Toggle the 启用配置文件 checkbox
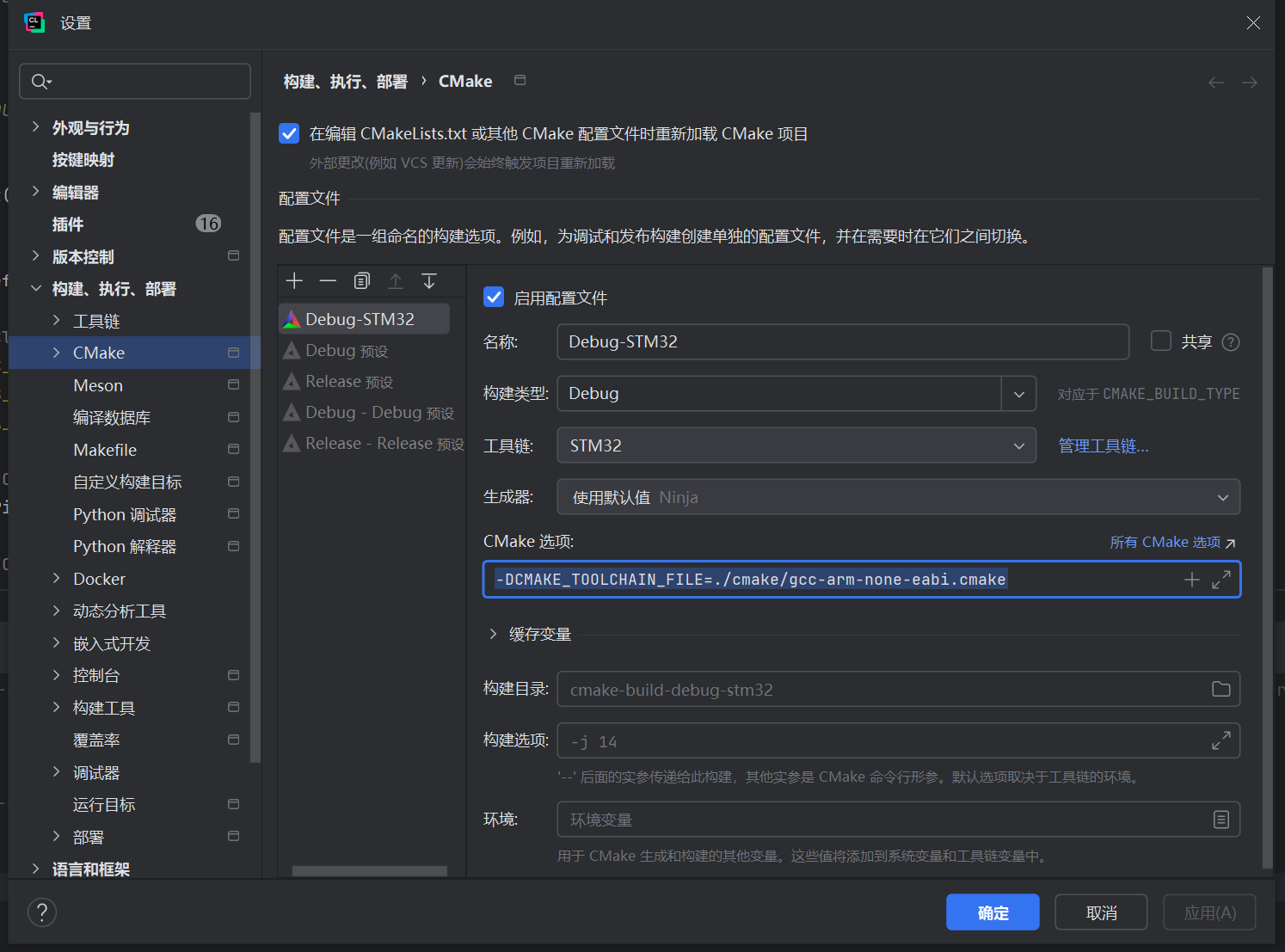This screenshot has width=1285, height=952. [x=494, y=298]
